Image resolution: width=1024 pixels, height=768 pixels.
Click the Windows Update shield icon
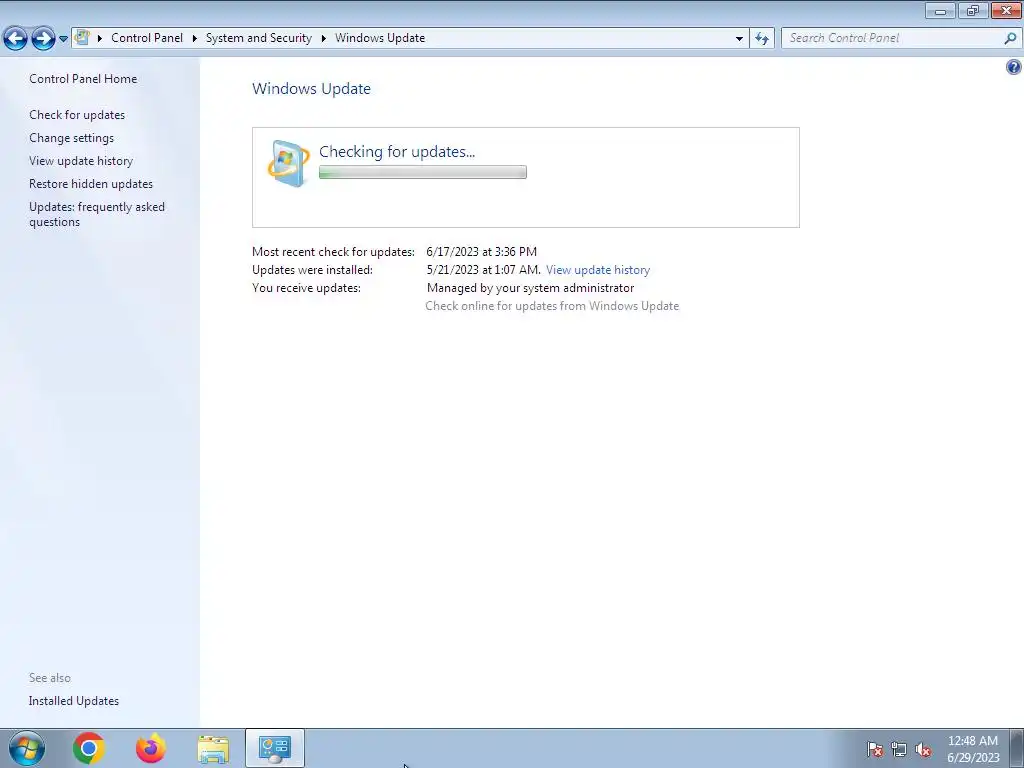click(x=289, y=163)
